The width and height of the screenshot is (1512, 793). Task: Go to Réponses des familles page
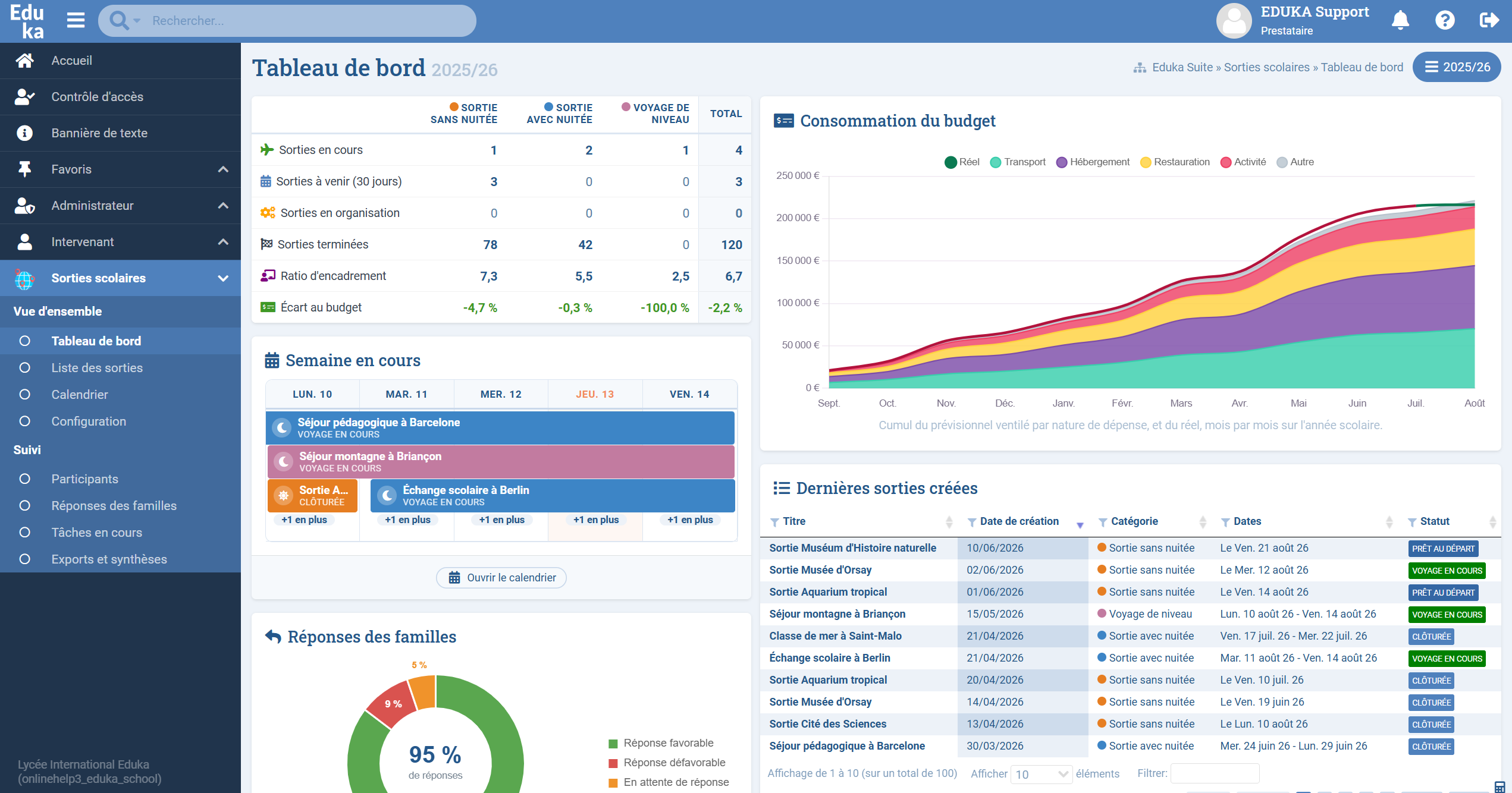click(x=114, y=506)
